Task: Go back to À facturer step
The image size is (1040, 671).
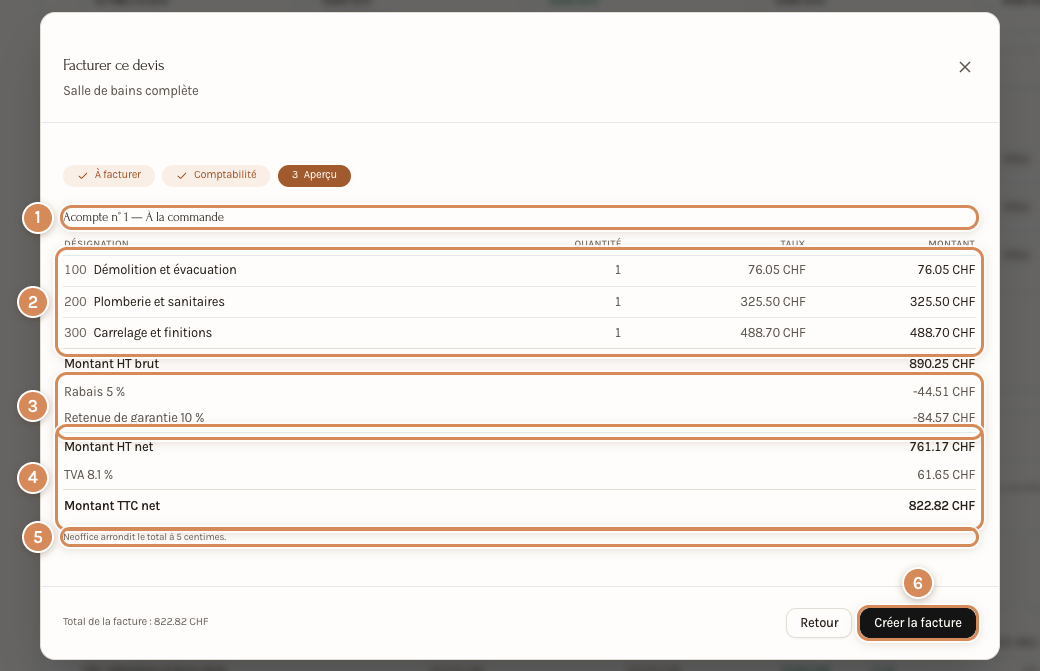Action: coord(109,175)
